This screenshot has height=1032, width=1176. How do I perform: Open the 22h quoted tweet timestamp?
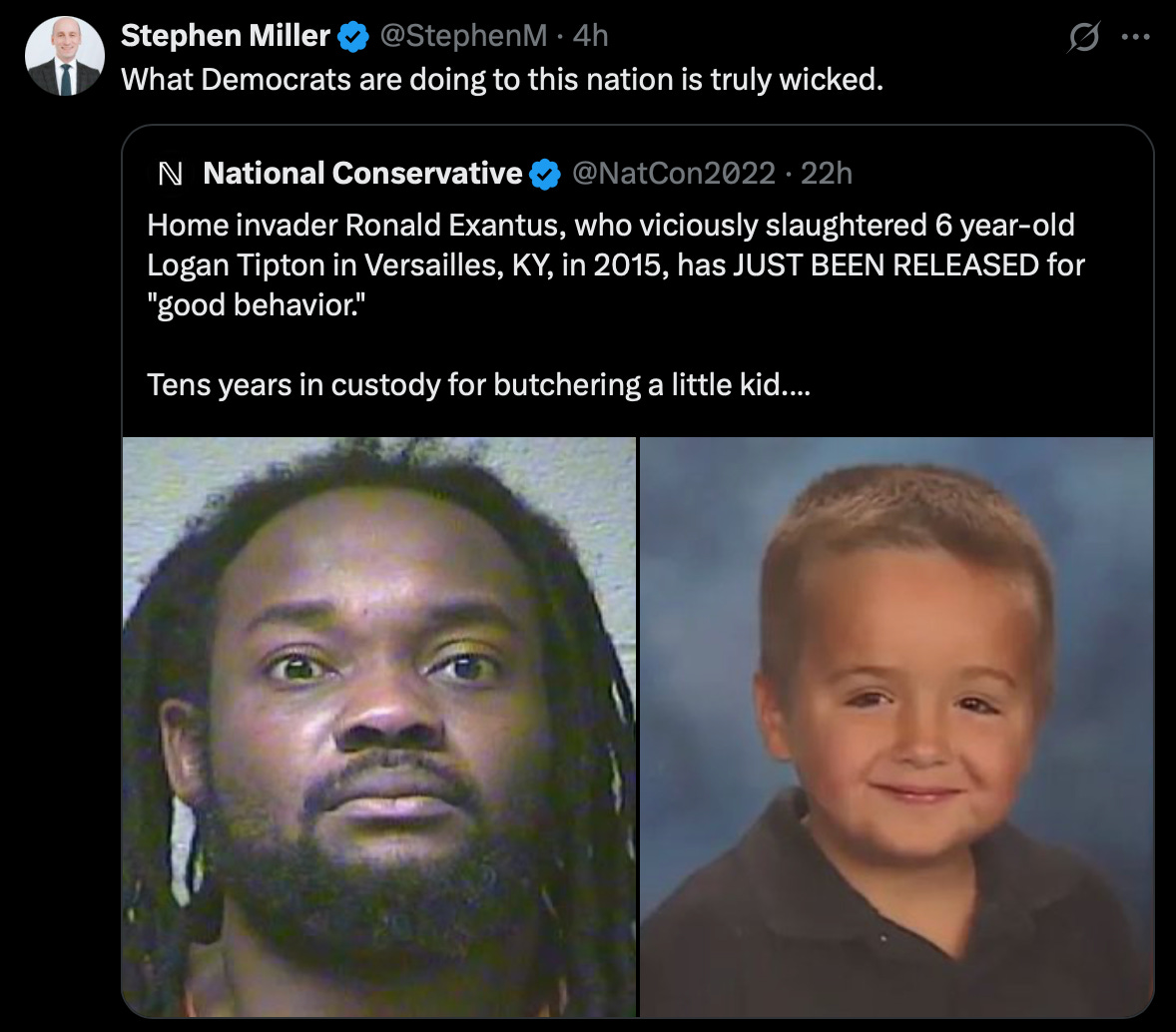[x=827, y=174]
